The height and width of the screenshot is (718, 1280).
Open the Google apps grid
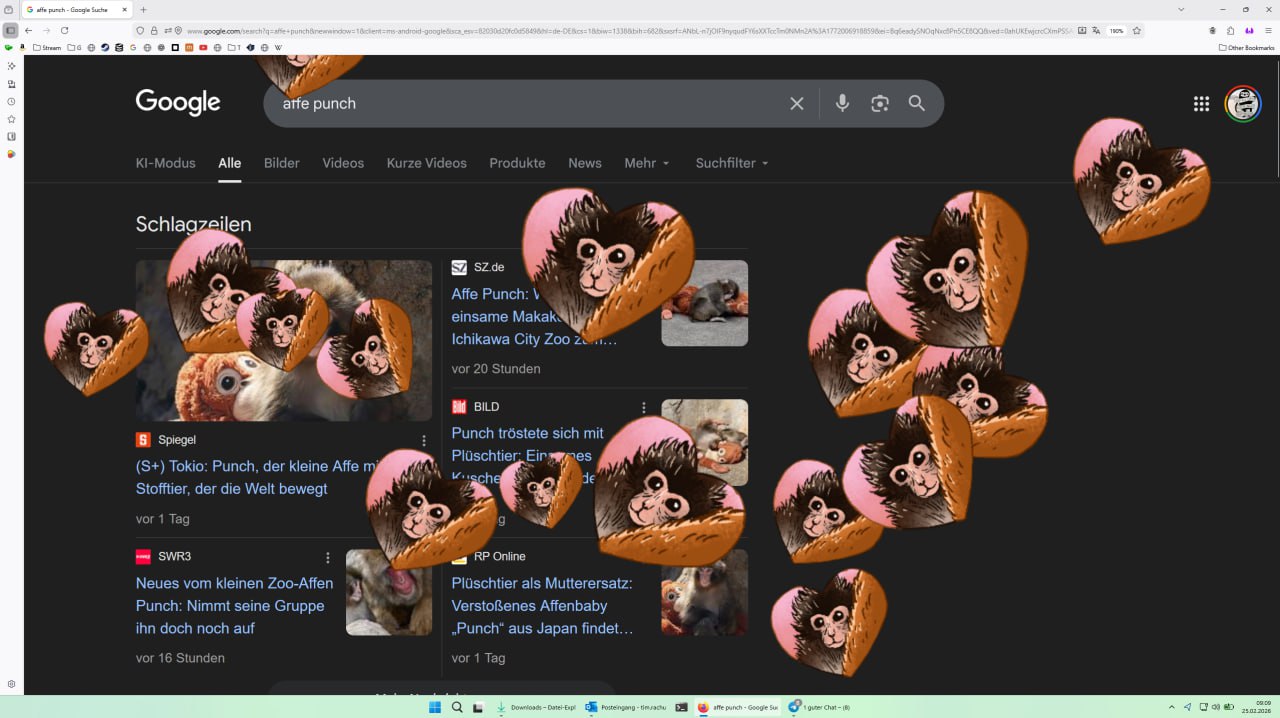pos(1201,104)
